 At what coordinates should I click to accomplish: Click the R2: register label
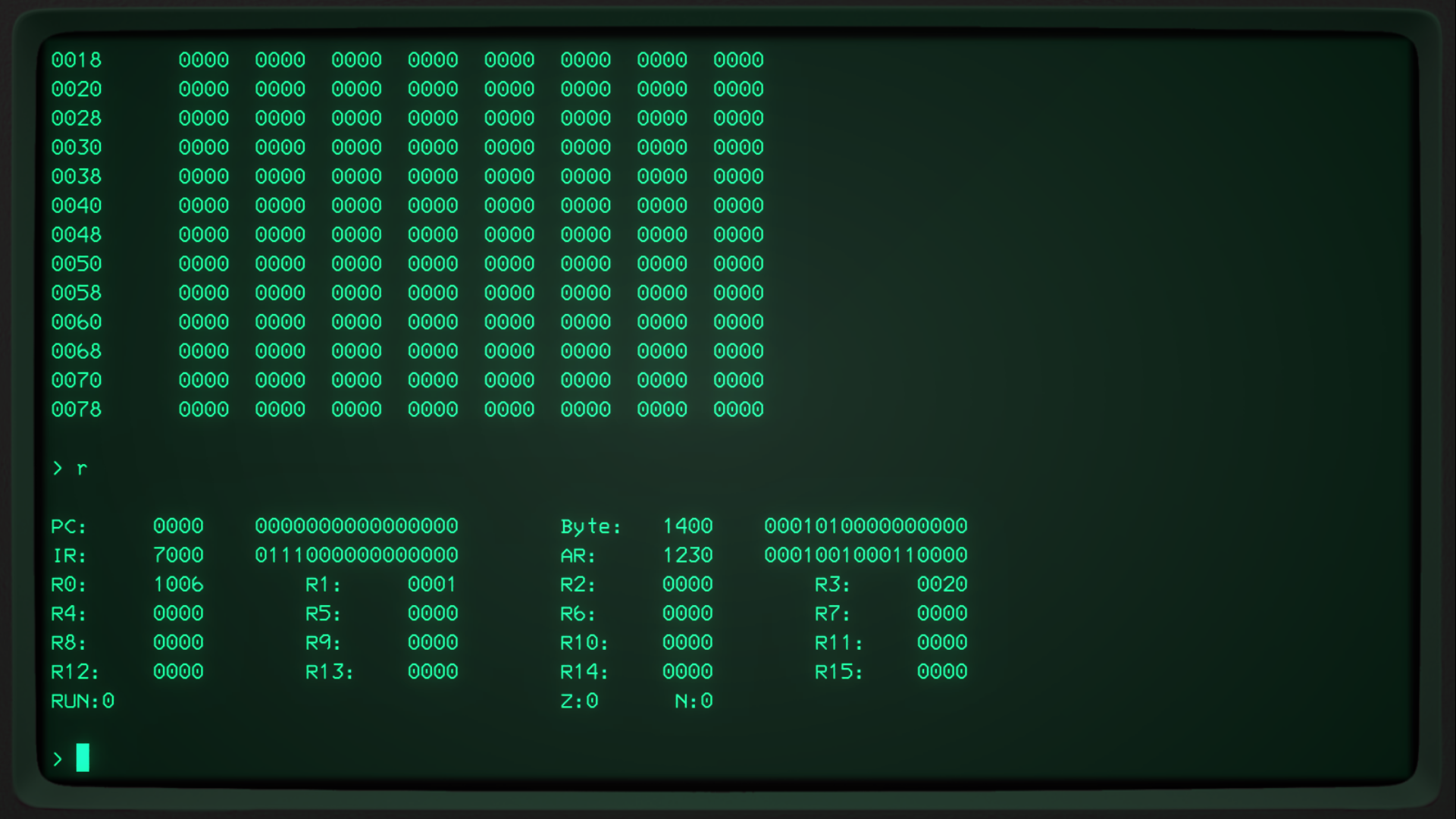coord(578,585)
